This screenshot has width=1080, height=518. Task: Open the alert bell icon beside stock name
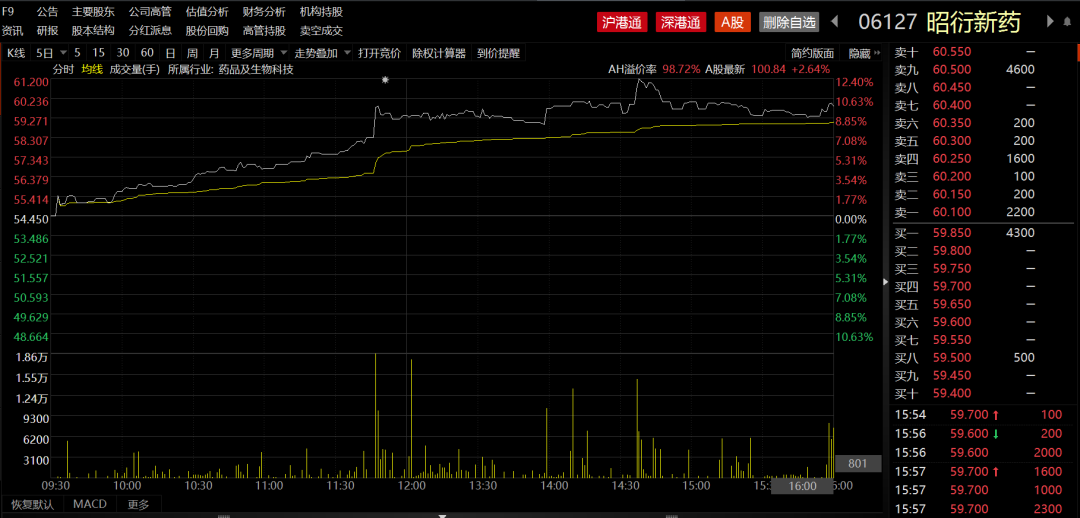1068,21
